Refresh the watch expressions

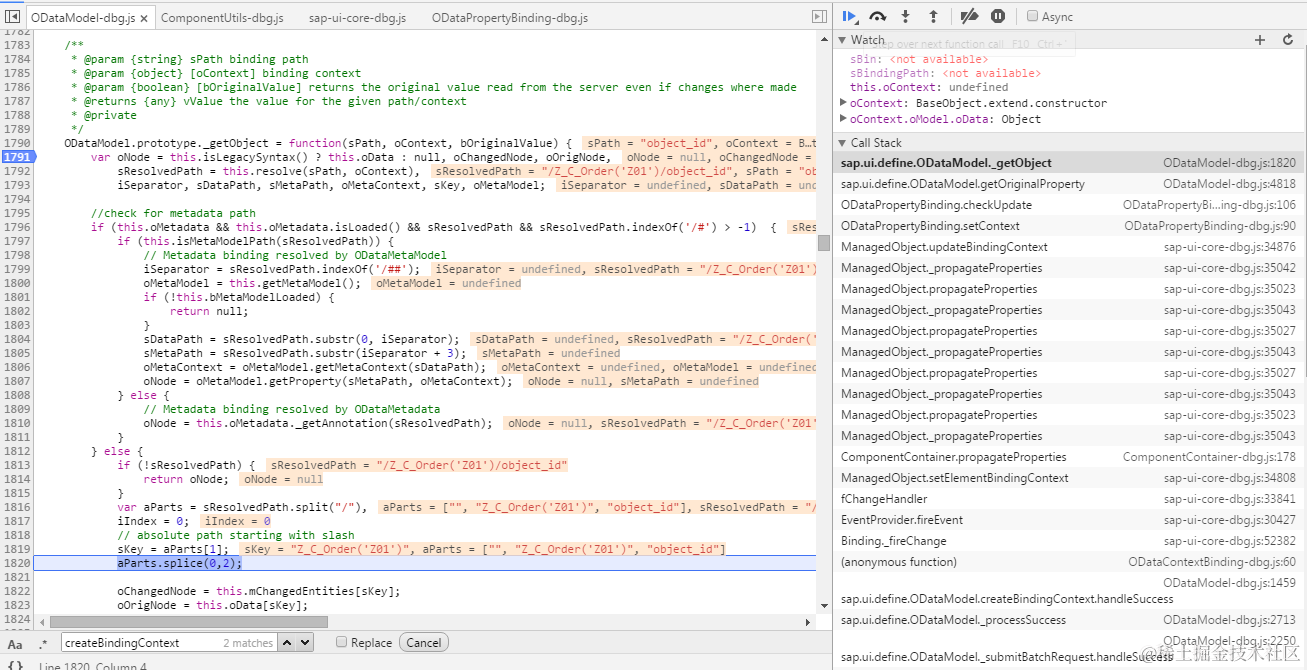pyautogui.click(x=1288, y=40)
